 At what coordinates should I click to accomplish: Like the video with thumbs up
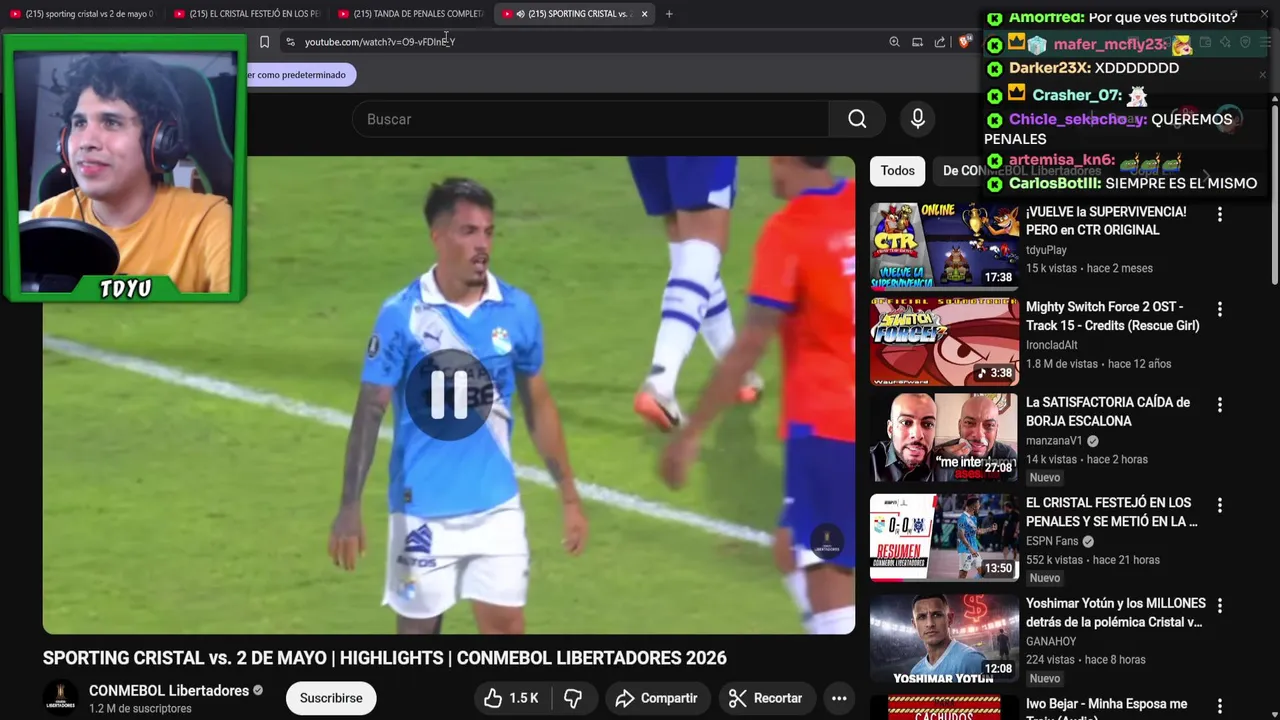(511, 698)
